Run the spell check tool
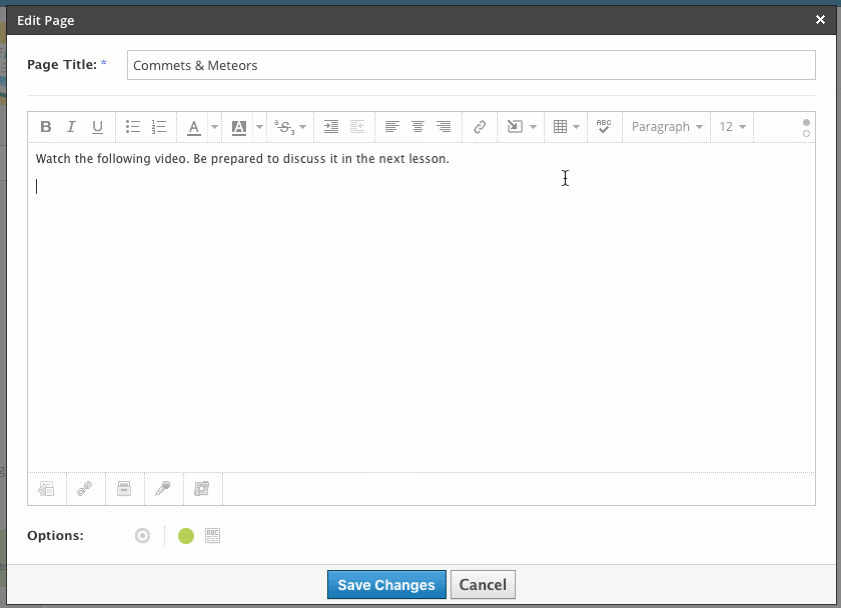This screenshot has width=841, height=608. 603,127
